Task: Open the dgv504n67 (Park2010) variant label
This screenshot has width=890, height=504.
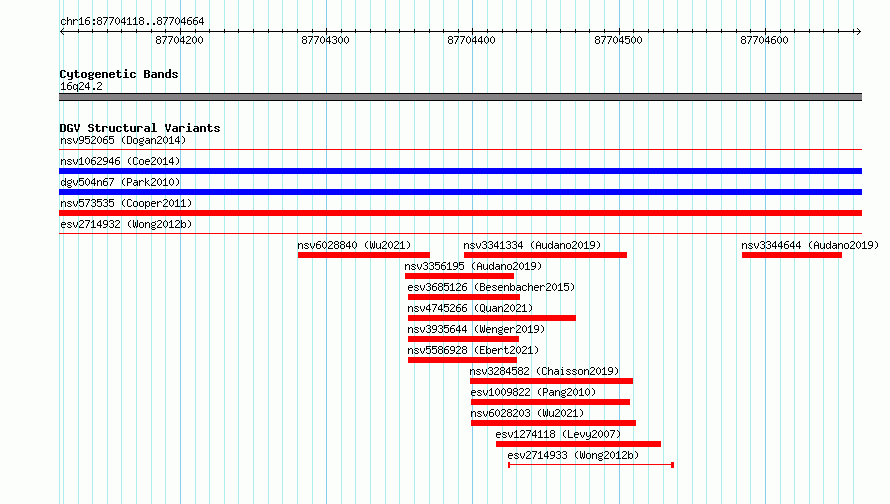Action: point(120,182)
